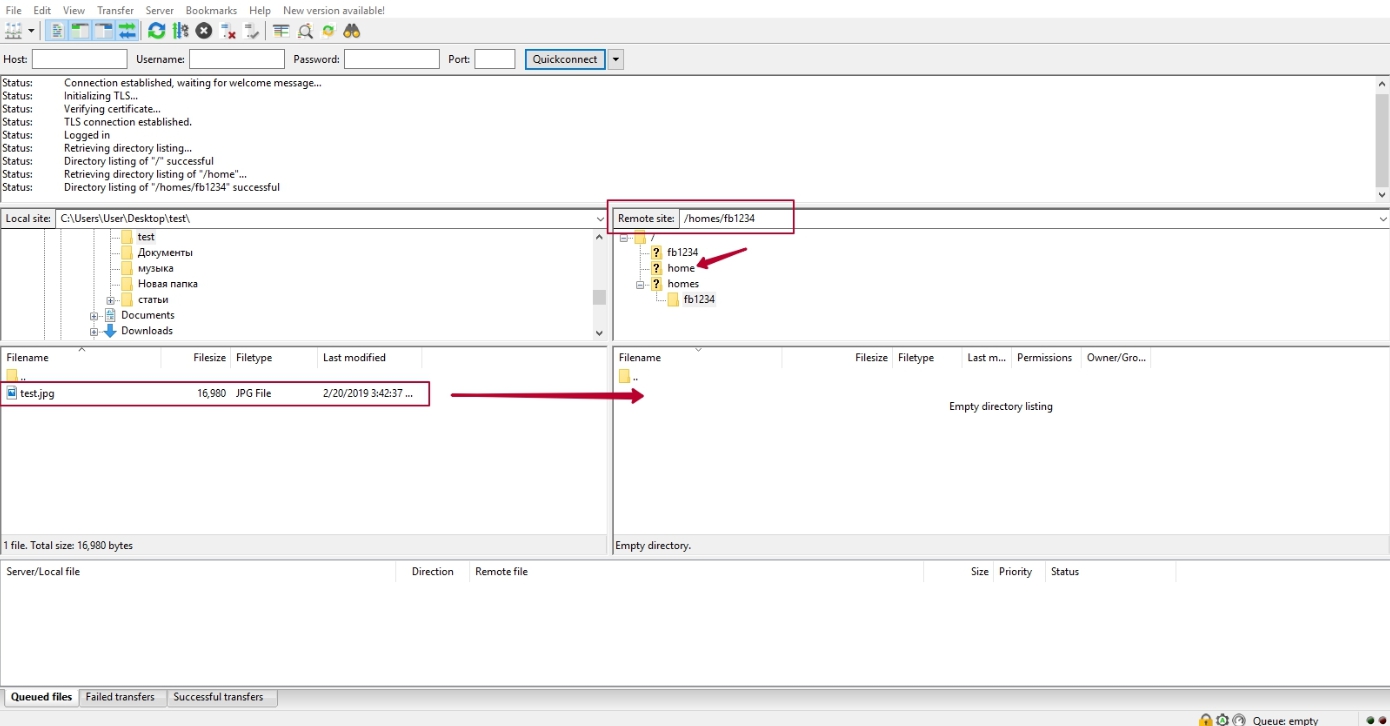Select the Downloads folder in local tree

pyautogui.click(x=147, y=331)
